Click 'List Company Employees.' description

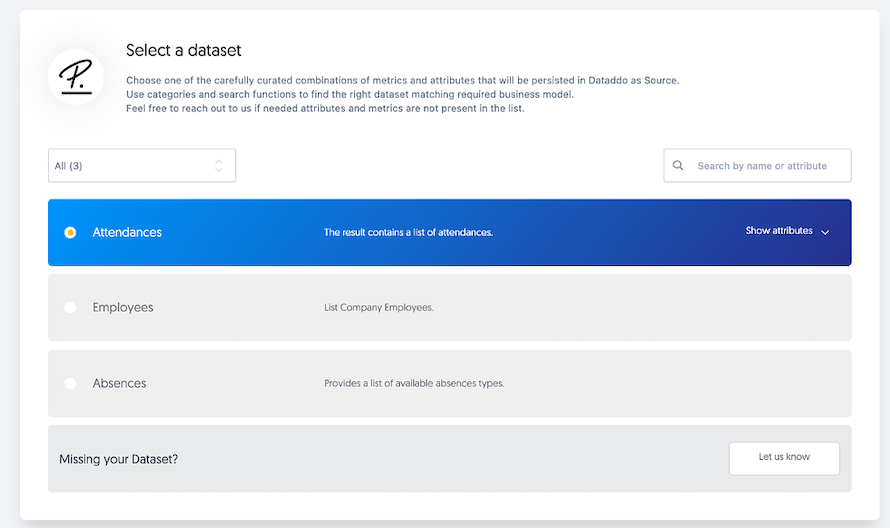[379, 307]
